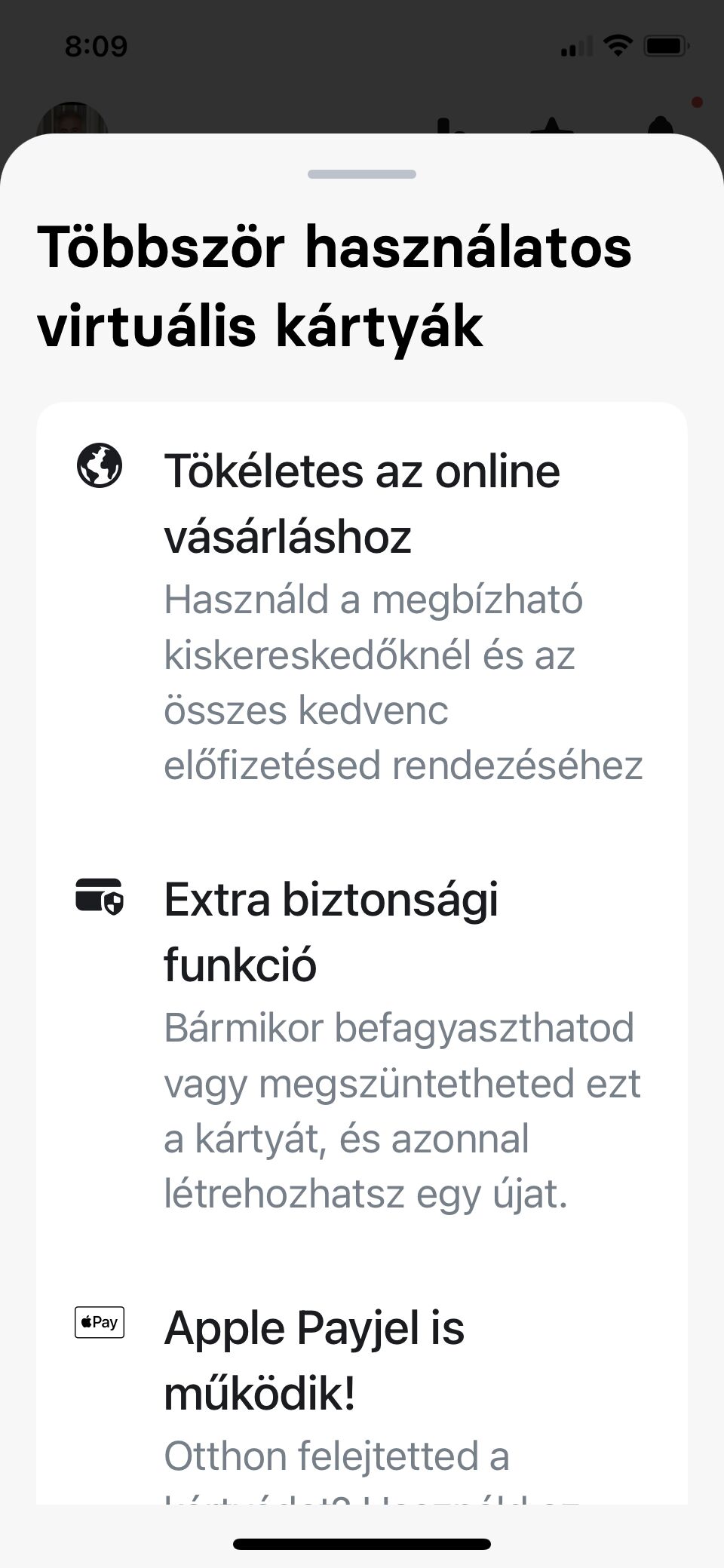This screenshot has width=724, height=1568.
Task: Tap the battery indicator in status bar
Action: [665, 46]
